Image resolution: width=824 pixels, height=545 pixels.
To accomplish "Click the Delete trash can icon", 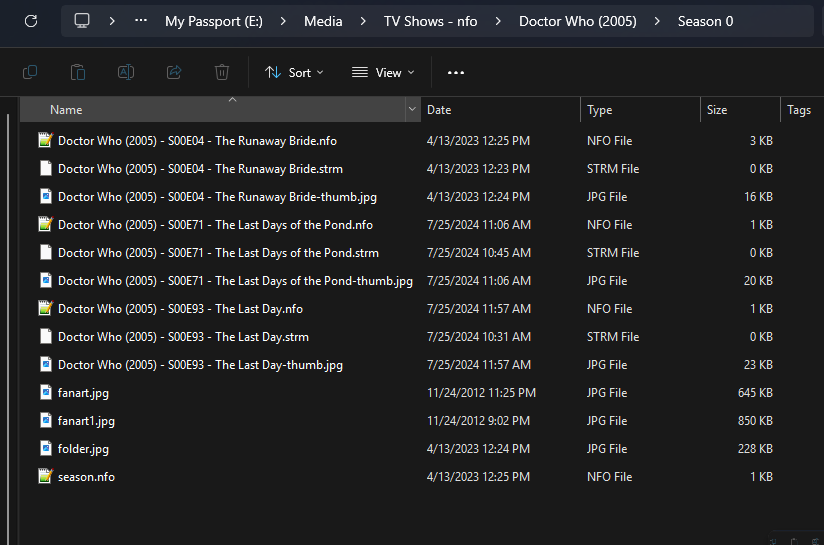I will pos(222,72).
